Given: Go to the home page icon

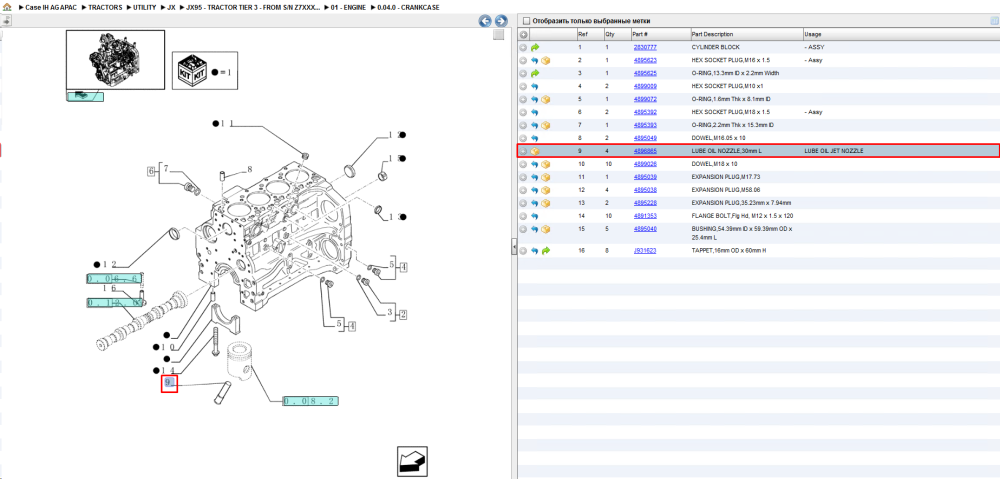Looking at the screenshot, I should pos(6,7).
